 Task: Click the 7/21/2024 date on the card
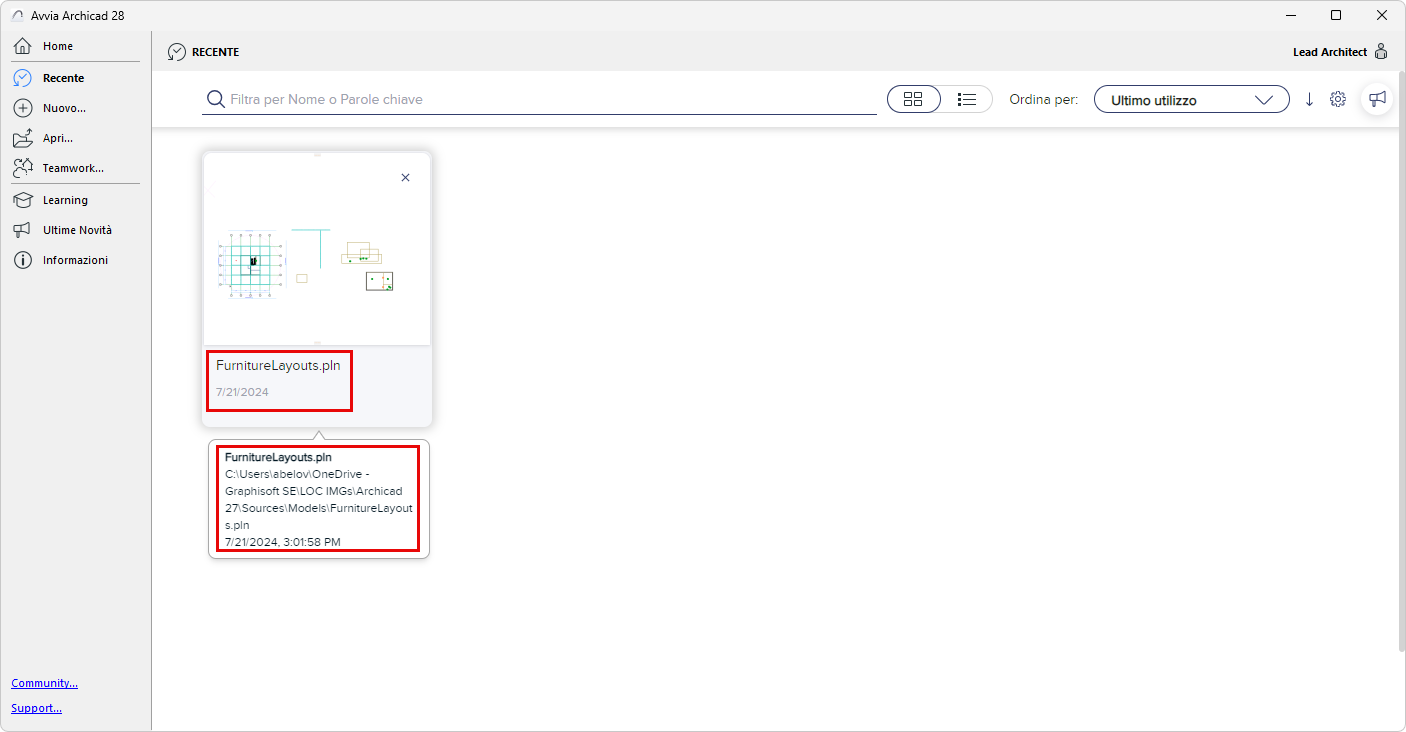click(242, 392)
